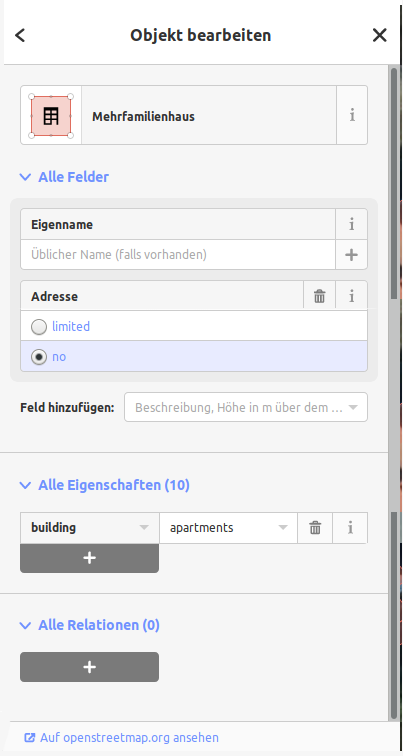Screen dimensions: 403x756
Task: Open the apartments value dropdown
Action: tap(228, 528)
